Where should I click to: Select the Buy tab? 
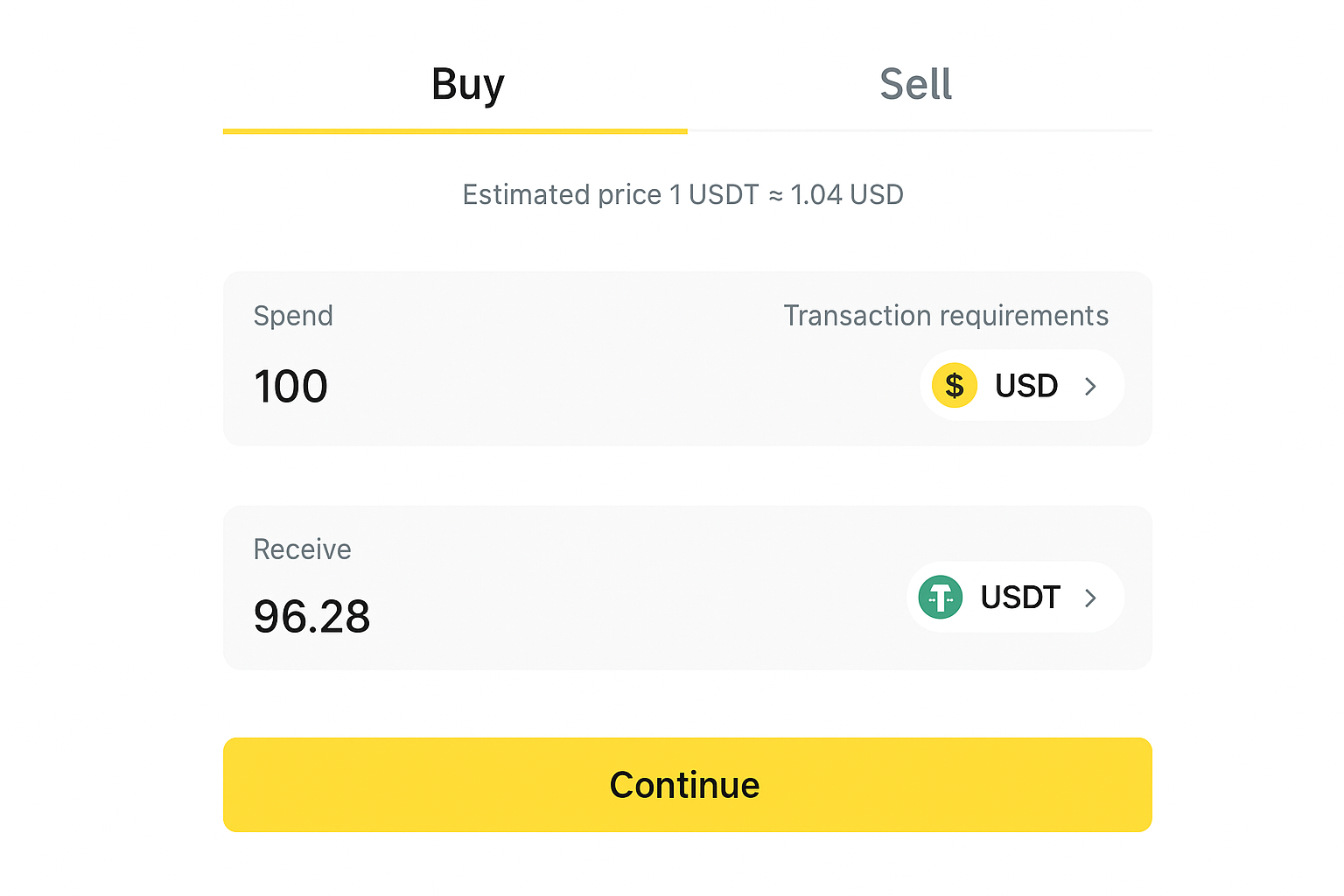point(467,83)
